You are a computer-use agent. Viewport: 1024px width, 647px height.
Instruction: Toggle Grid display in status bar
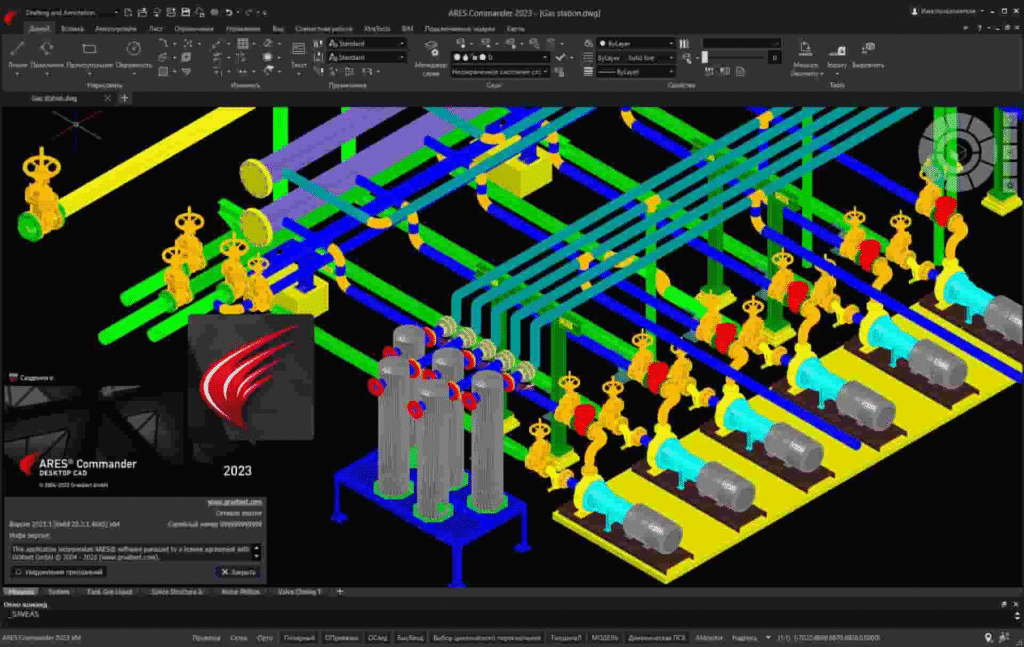pyautogui.click(x=238, y=637)
